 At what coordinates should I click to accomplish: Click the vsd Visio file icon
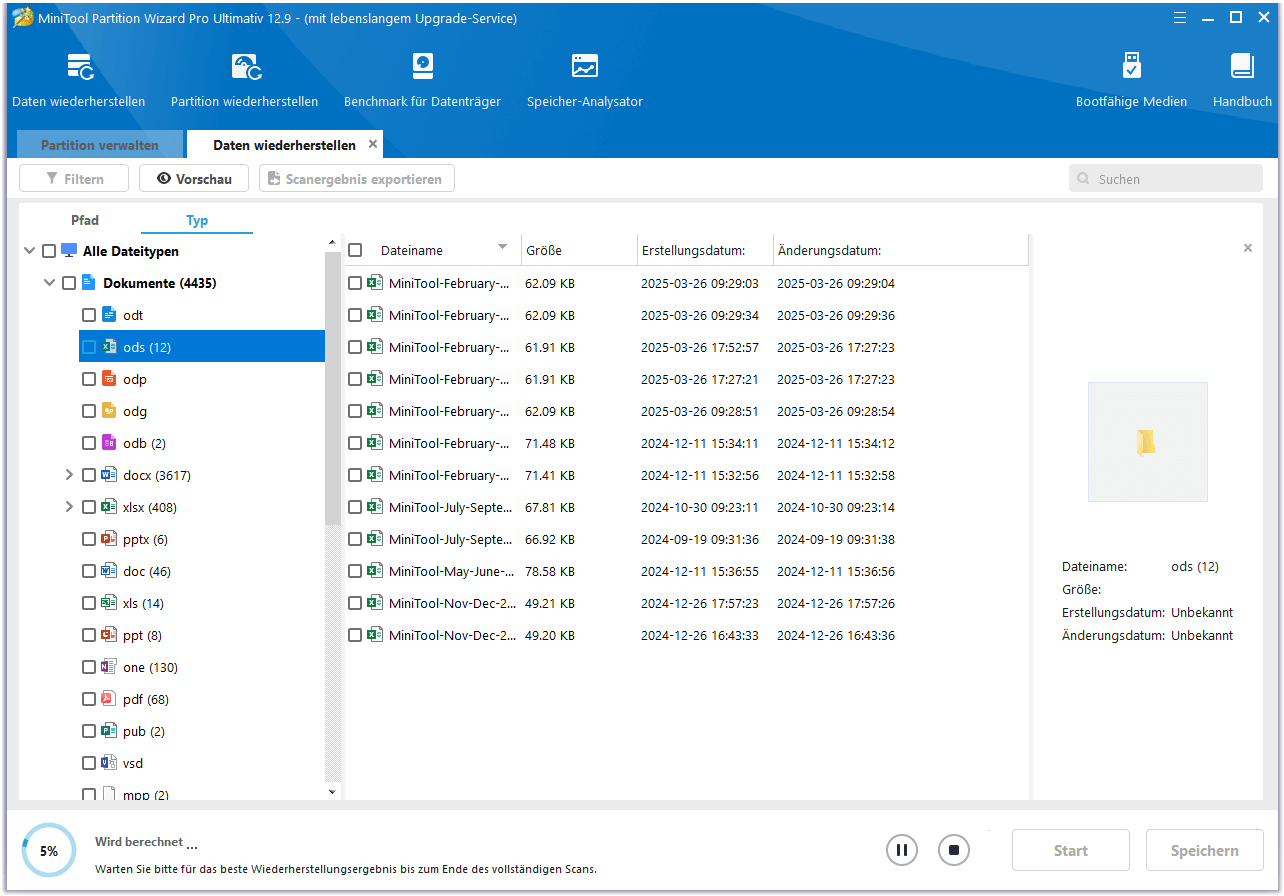[109, 763]
